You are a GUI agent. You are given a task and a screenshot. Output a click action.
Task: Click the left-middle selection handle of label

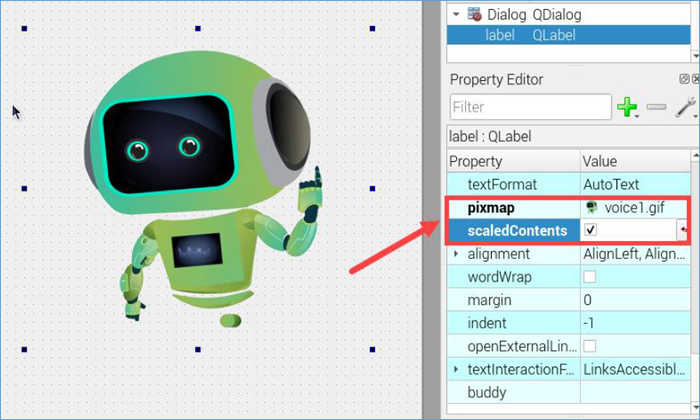(24, 189)
